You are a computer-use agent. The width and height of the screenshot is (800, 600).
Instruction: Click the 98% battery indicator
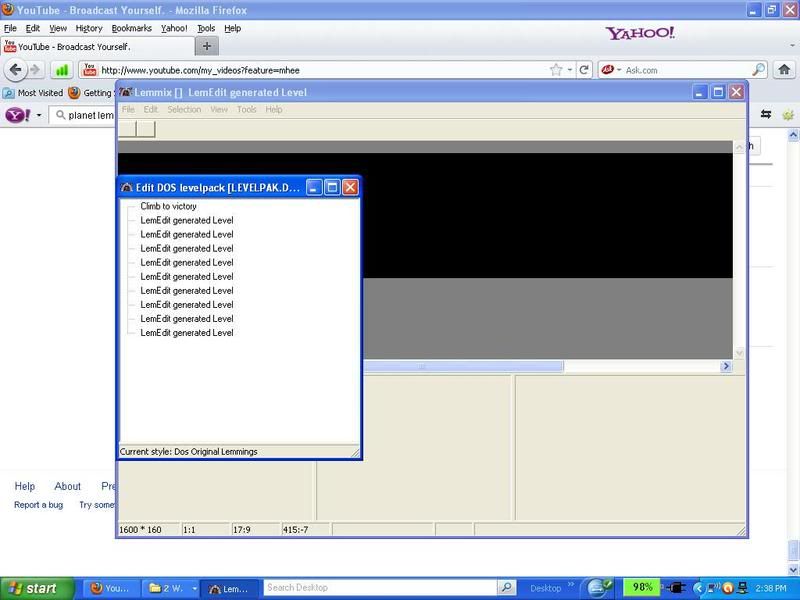(x=642, y=587)
